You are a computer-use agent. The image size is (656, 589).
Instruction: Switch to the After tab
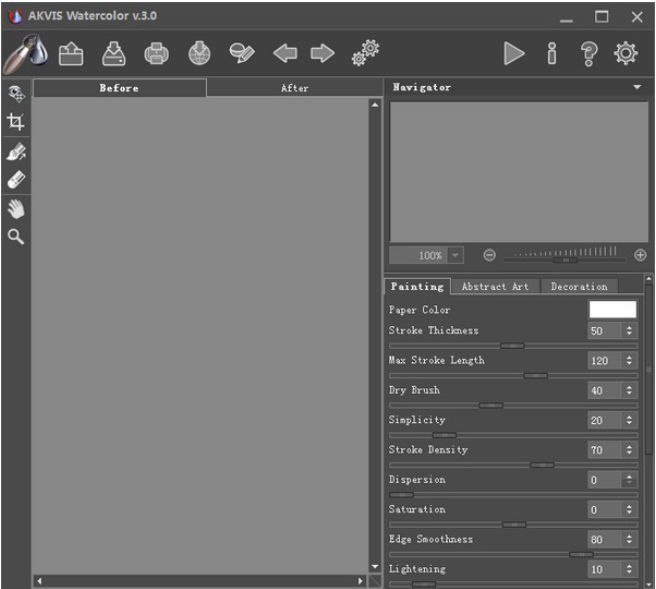295,88
